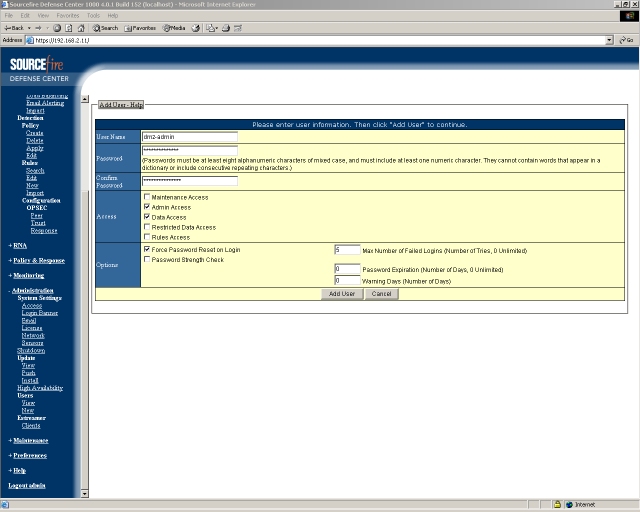Screen dimensions: 640x512
Task: Uncheck Data Access checkbox
Action: [x=147, y=217]
